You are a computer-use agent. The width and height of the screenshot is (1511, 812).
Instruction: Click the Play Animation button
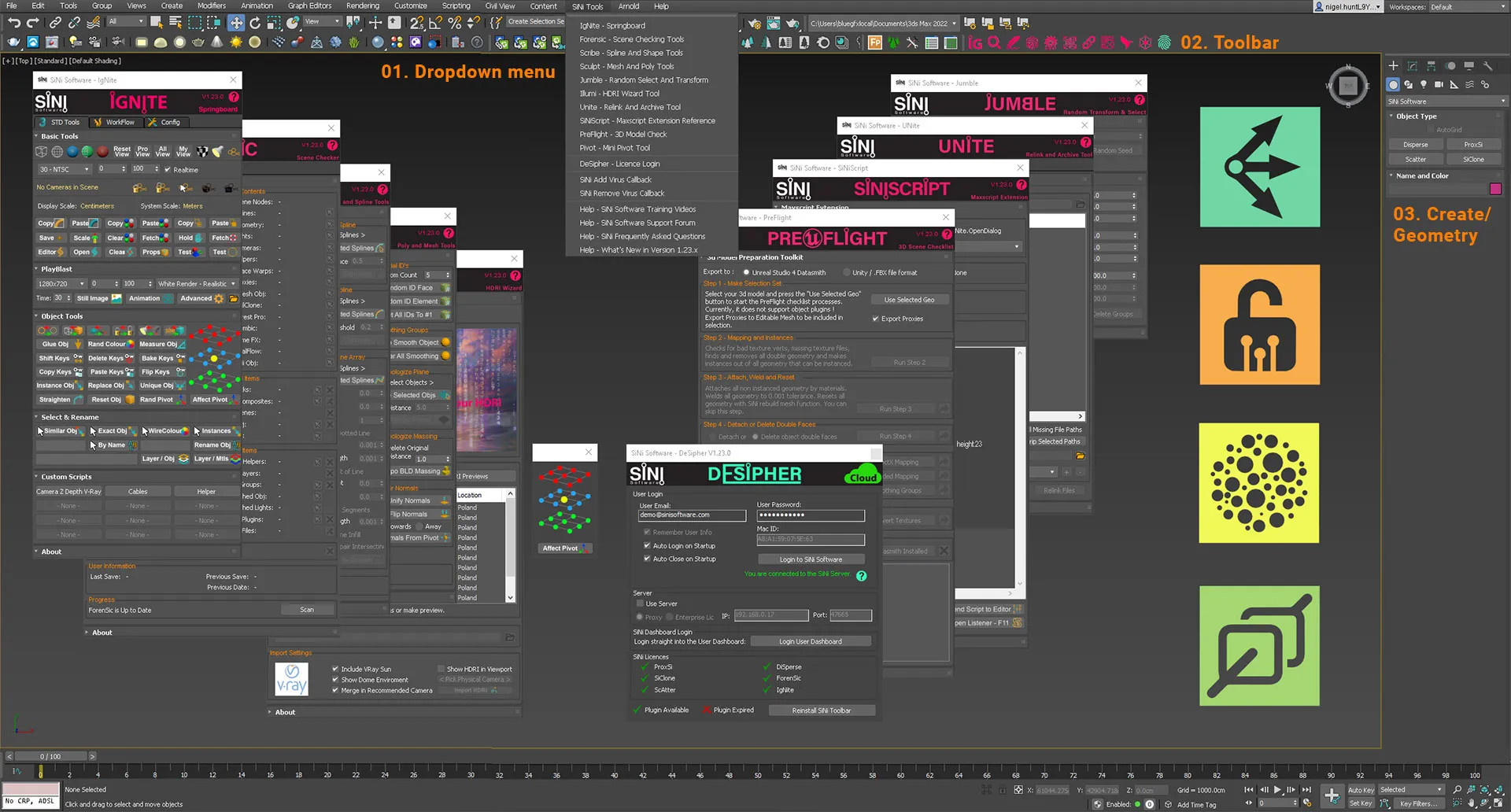(1277, 789)
